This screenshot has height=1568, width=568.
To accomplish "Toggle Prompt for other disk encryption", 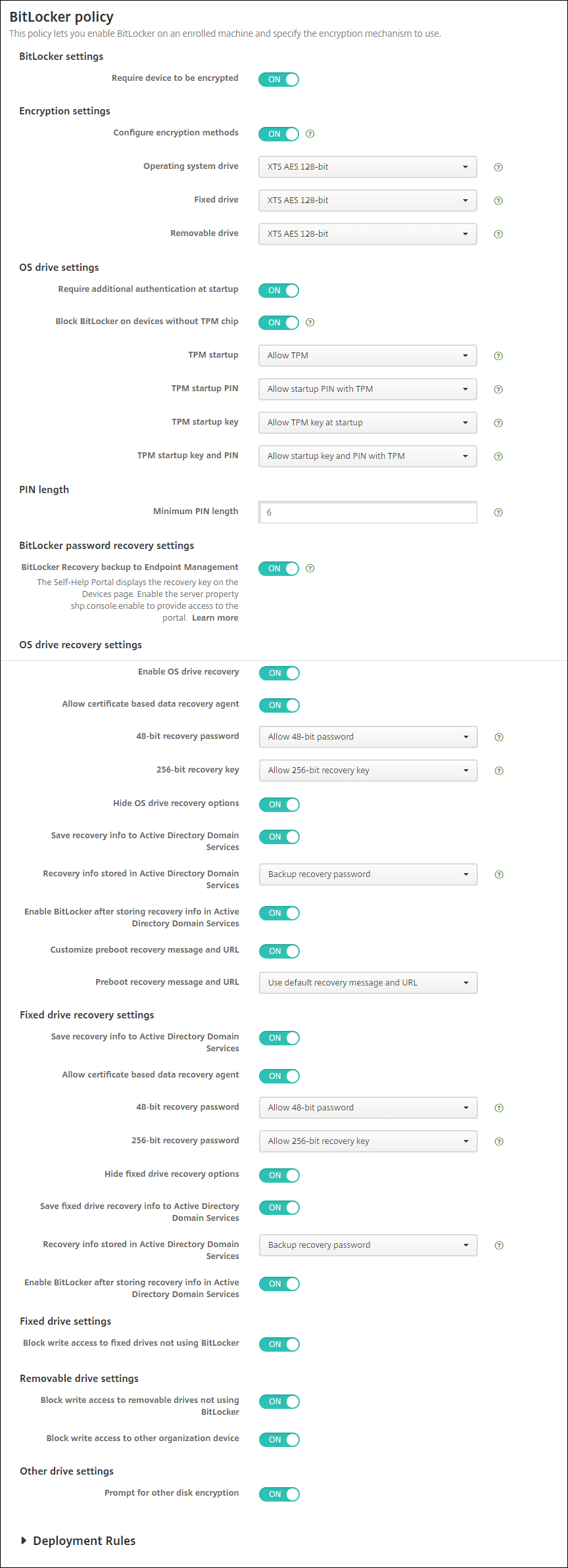I will point(279,1494).
